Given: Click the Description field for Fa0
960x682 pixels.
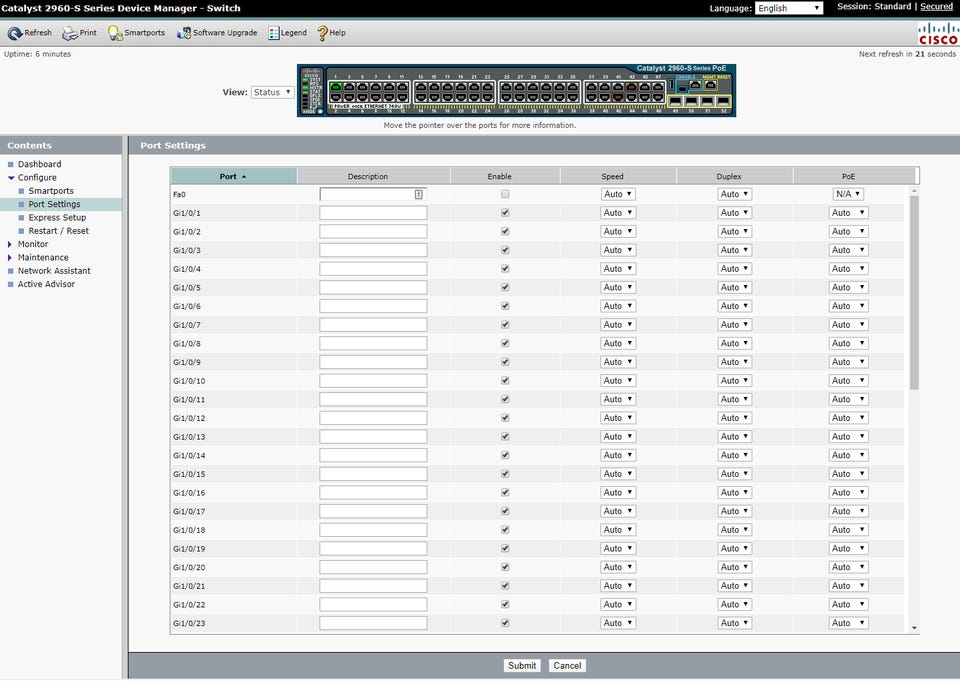Looking at the screenshot, I should point(373,194).
